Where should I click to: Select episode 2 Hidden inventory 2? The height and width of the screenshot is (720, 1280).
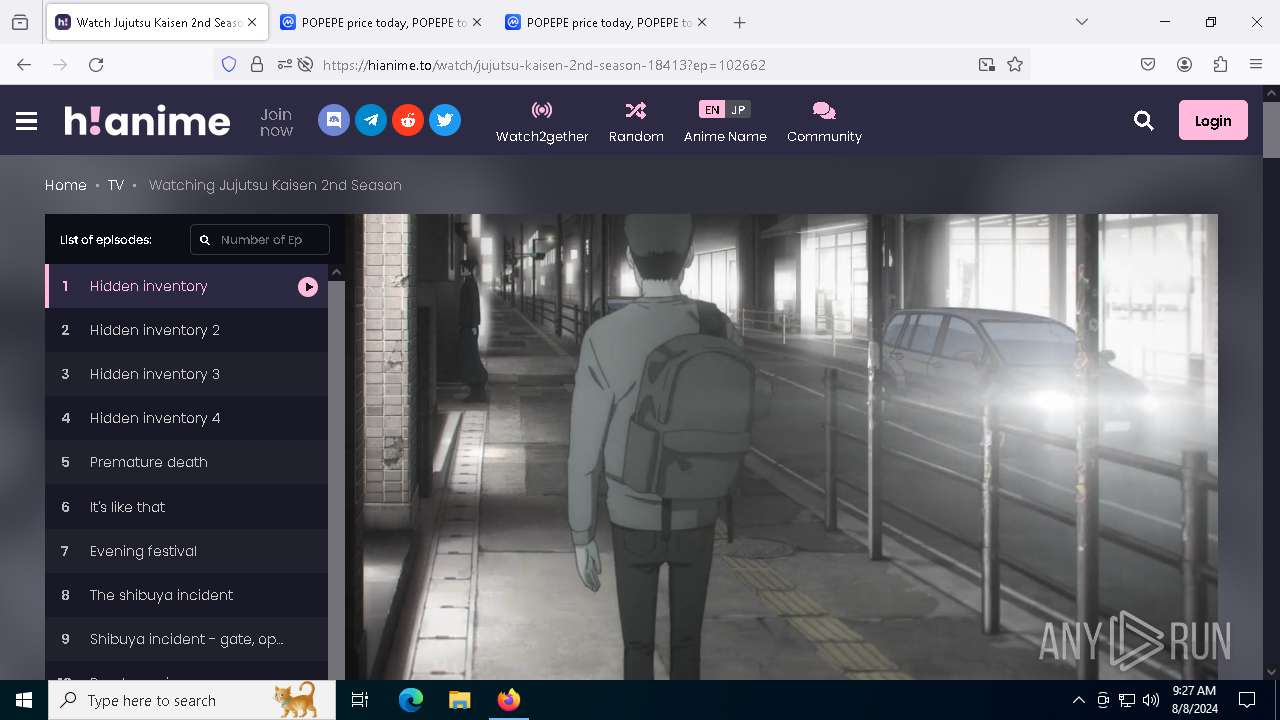[186, 330]
